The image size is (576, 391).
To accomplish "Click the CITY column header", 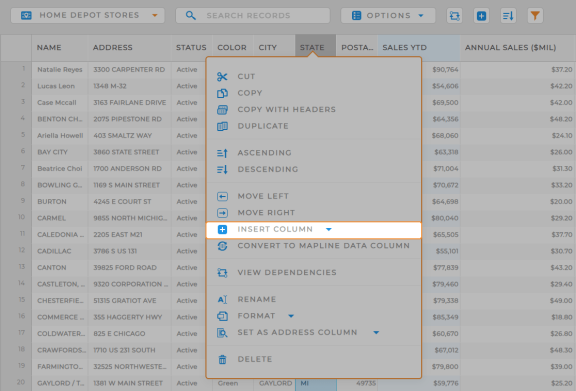I will 274,48.
